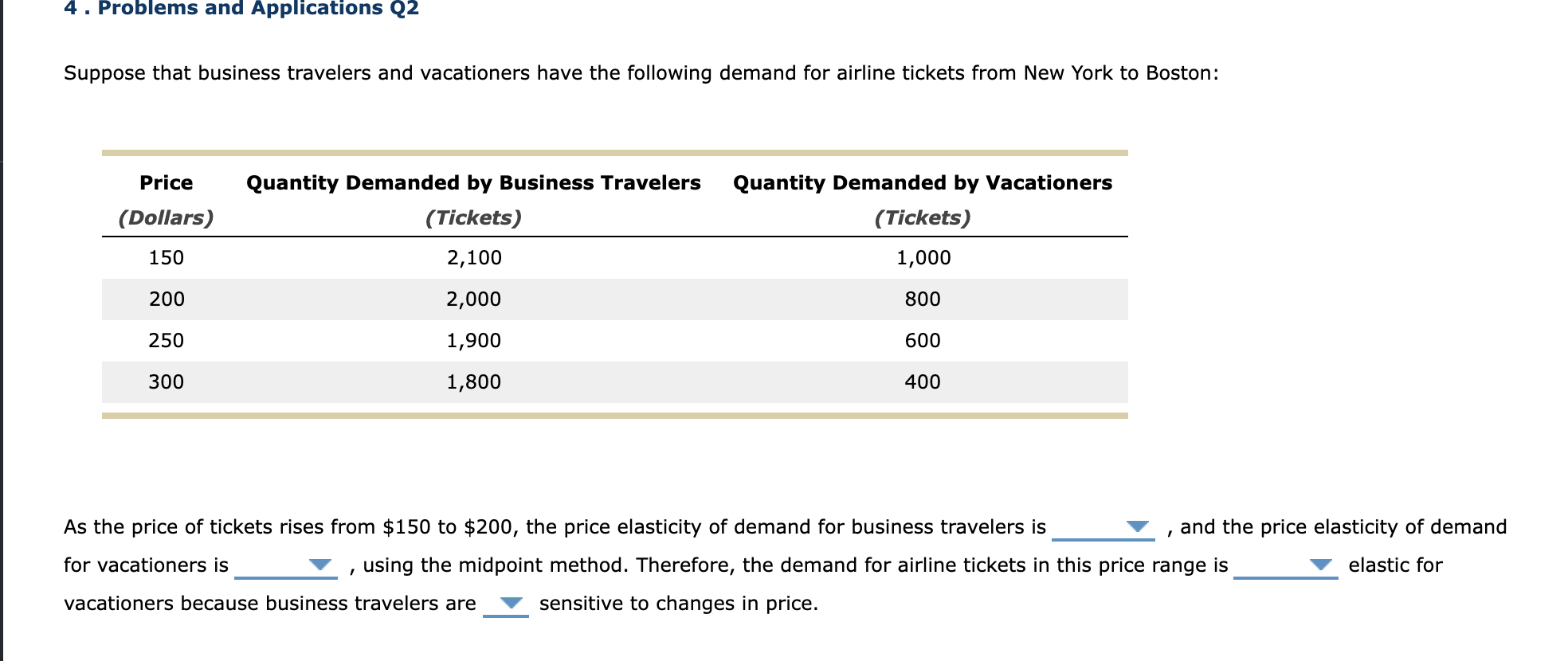Click the Price column header

[x=166, y=183]
